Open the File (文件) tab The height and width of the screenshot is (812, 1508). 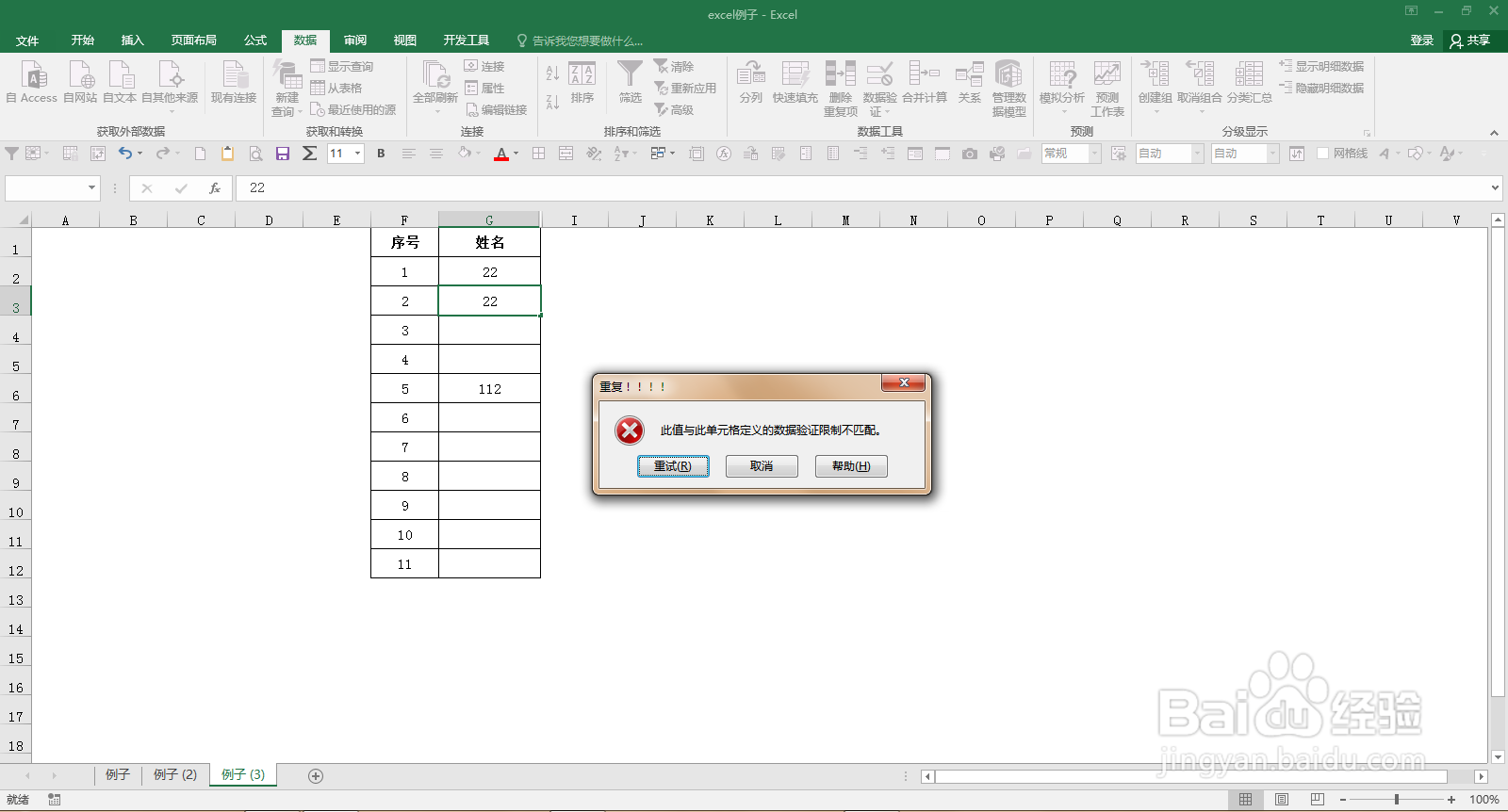[27, 41]
